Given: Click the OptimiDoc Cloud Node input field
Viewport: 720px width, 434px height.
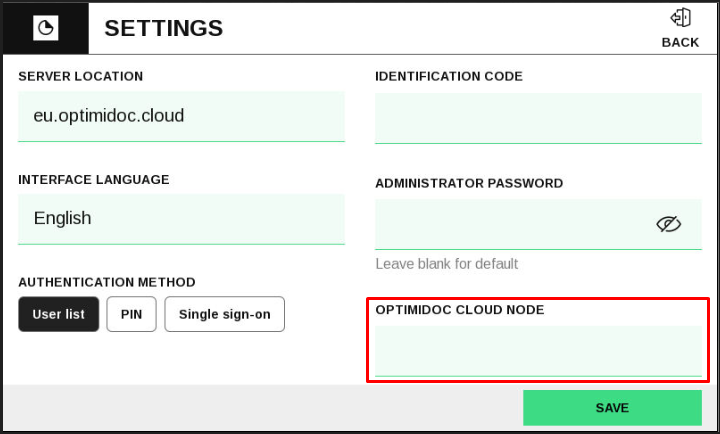Looking at the screenshot, I should pyautogui.click(x=538, y=351).
